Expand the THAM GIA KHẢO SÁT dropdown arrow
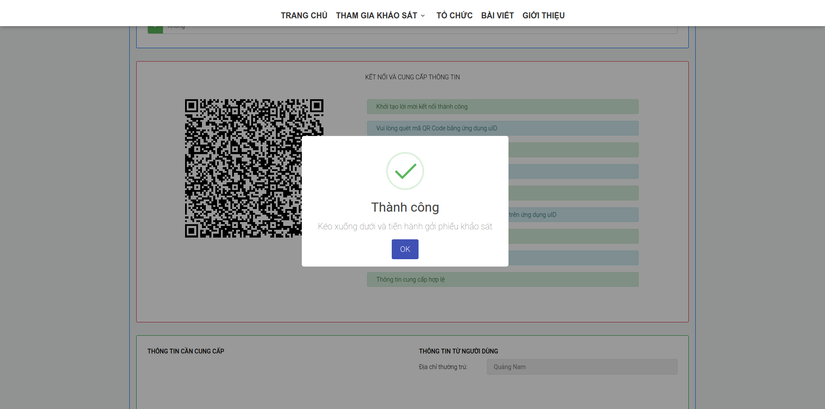 coord(422,16)
